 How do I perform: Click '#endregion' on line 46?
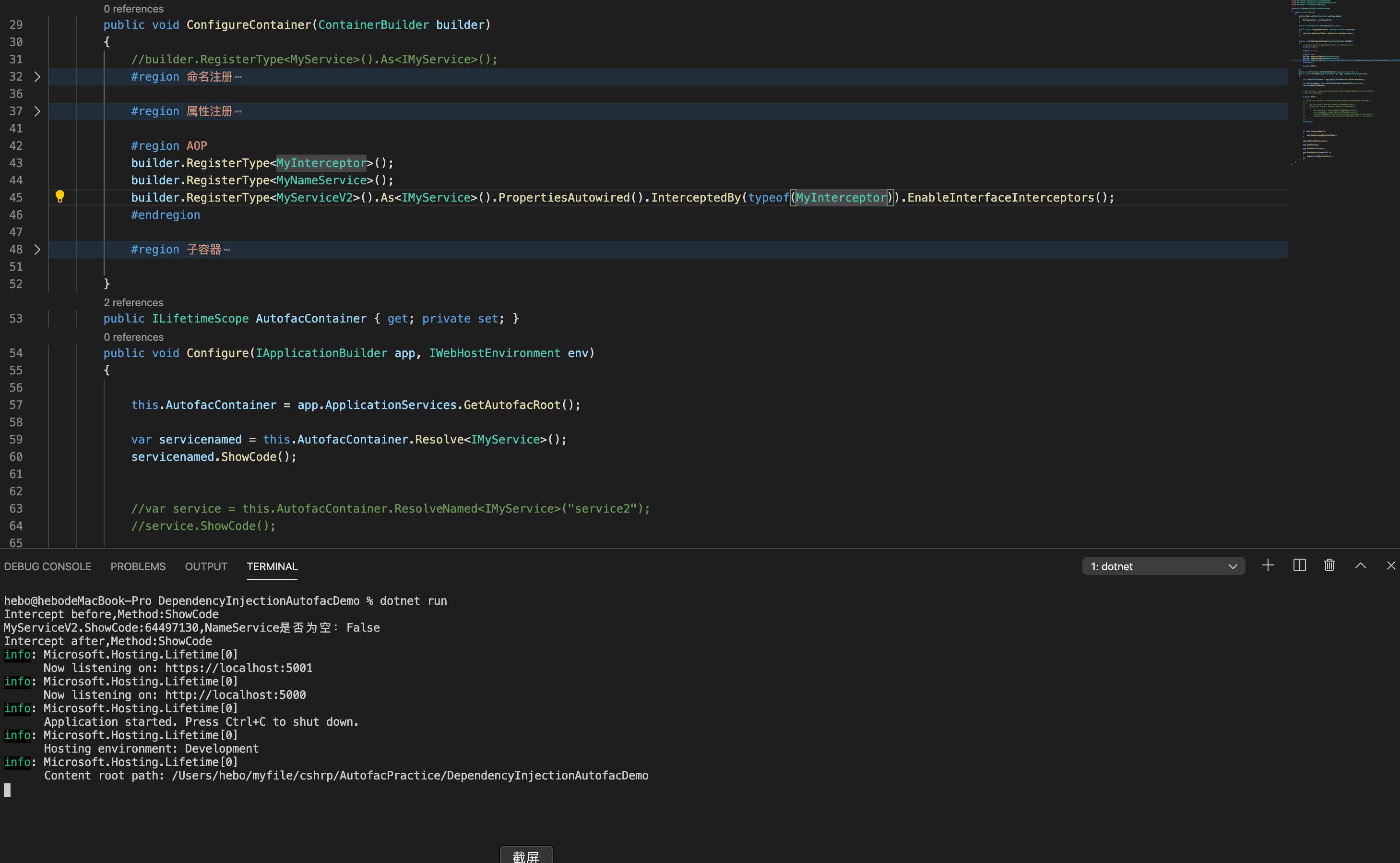[166, 215]
